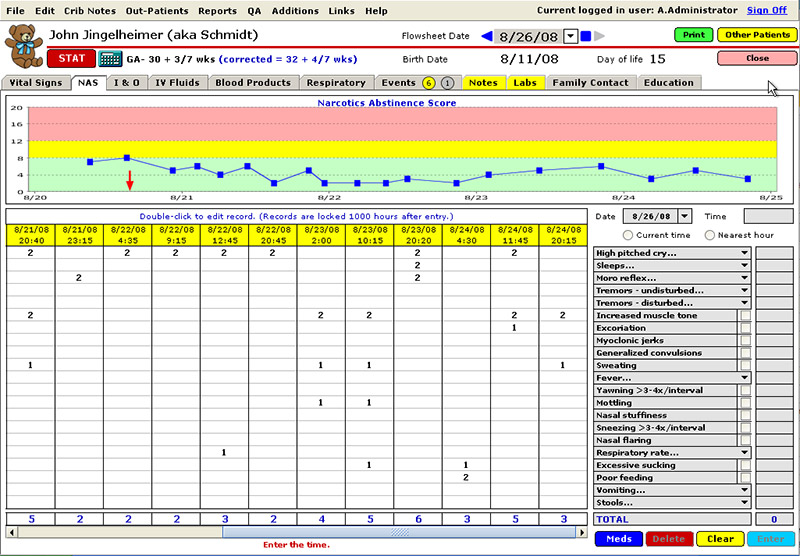Check the Sneezing >3-4x/interval checkbox

745,428
